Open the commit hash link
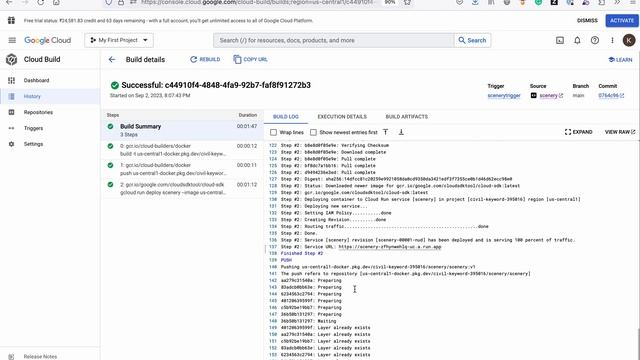This screenshot has height=360, width=640. [x=611, y=96]
